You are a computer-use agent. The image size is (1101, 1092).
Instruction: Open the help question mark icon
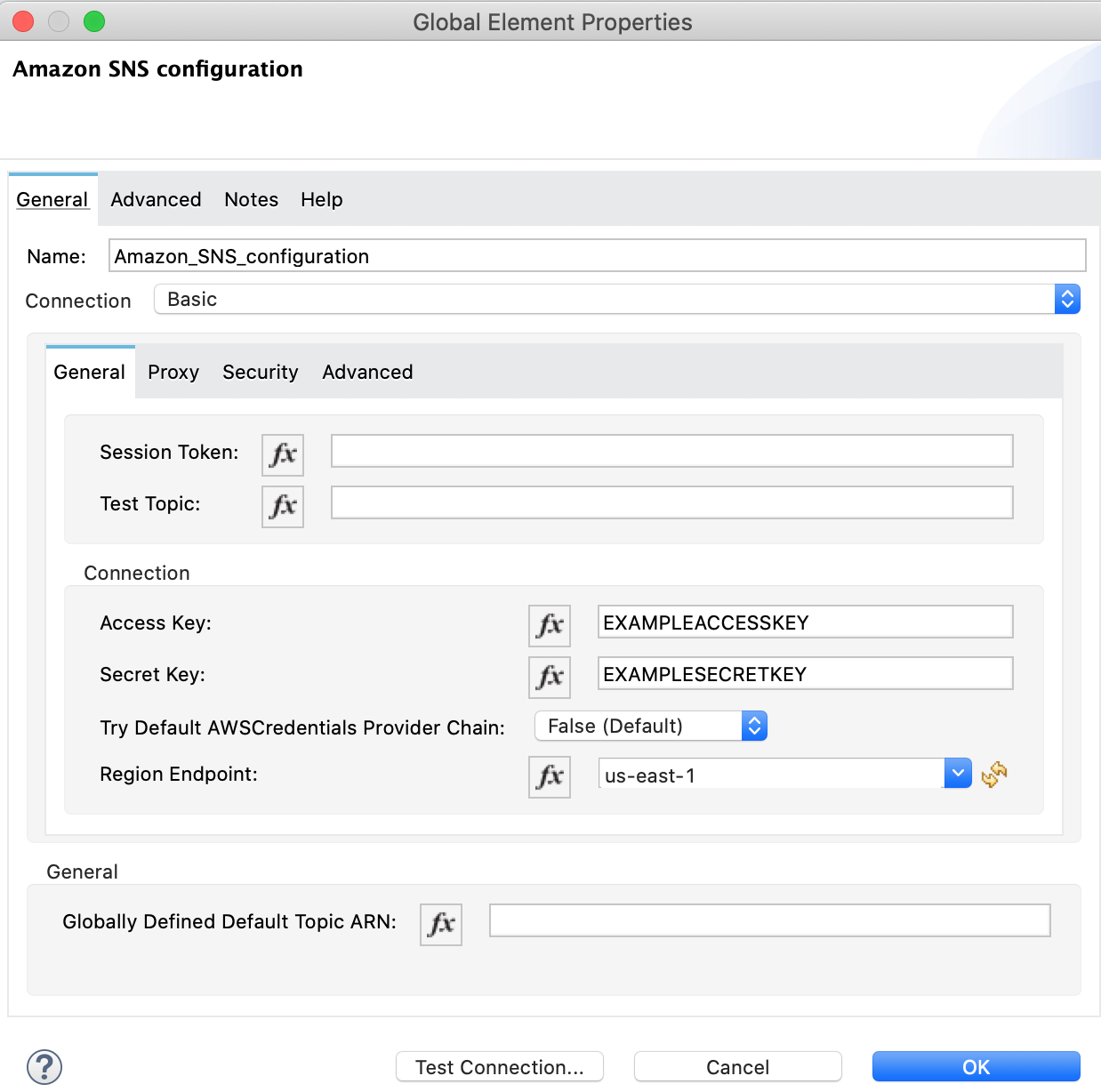click(x=44, y=1066)
